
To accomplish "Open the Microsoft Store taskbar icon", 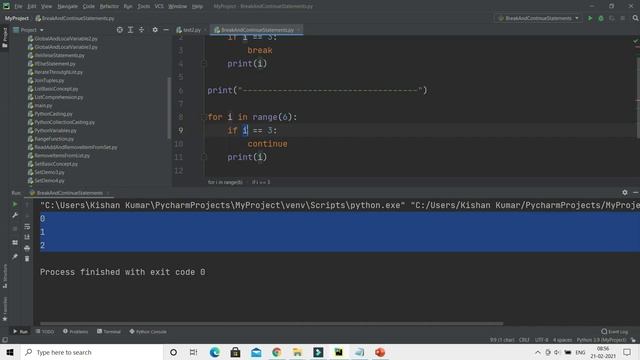I will pos(236,352).
